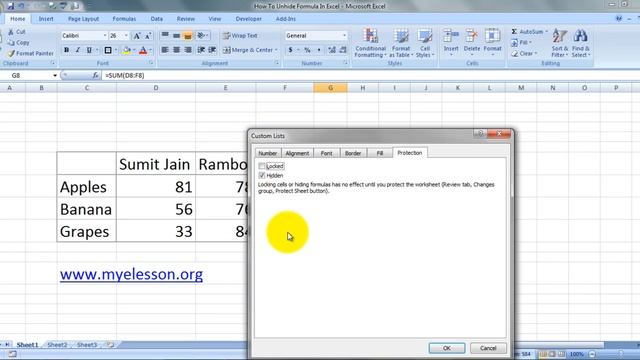The image size is (640, 360).
Task: Increase Decimal places
Action: tap(332, 50)
